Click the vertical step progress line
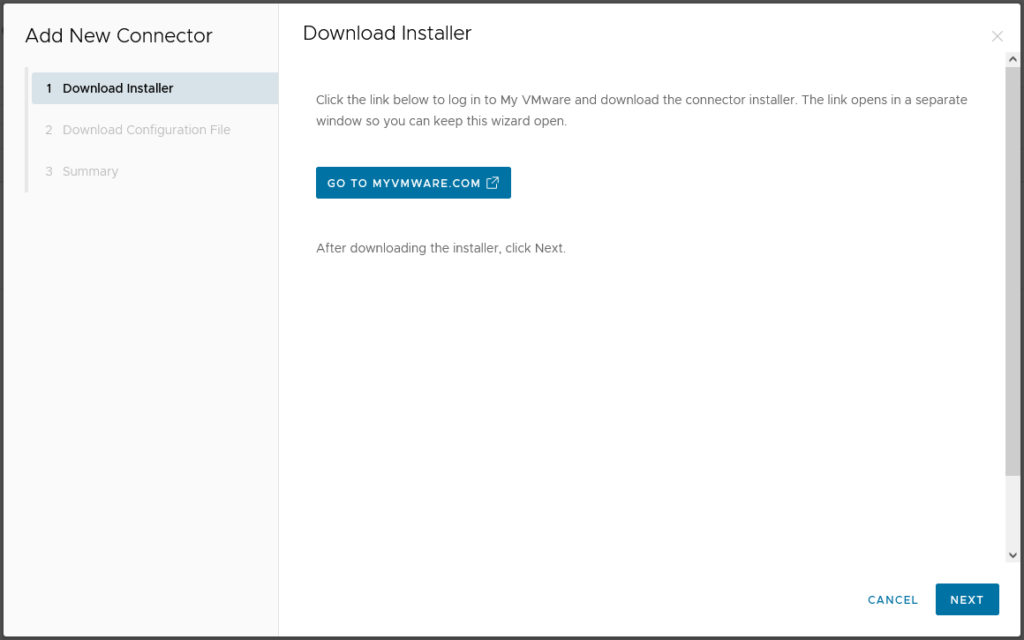The image size is (1024, 640). coord(27,150)
